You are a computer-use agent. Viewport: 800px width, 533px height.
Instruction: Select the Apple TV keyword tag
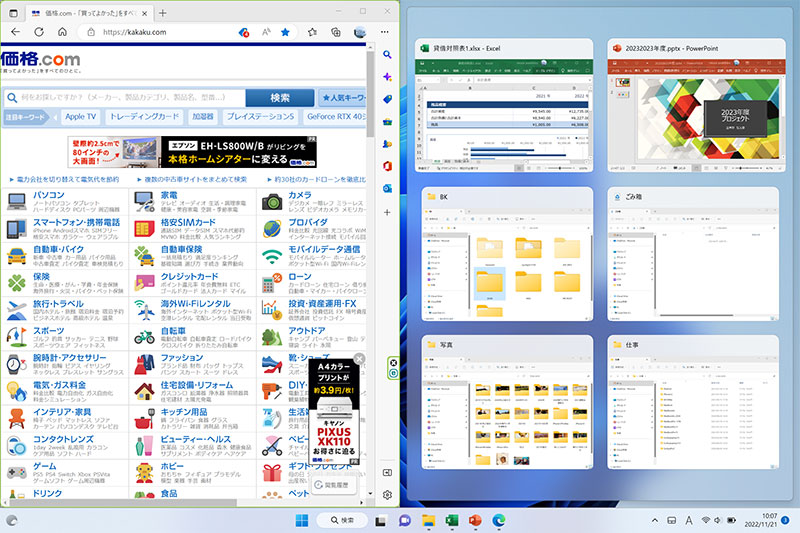pos(81,117)
